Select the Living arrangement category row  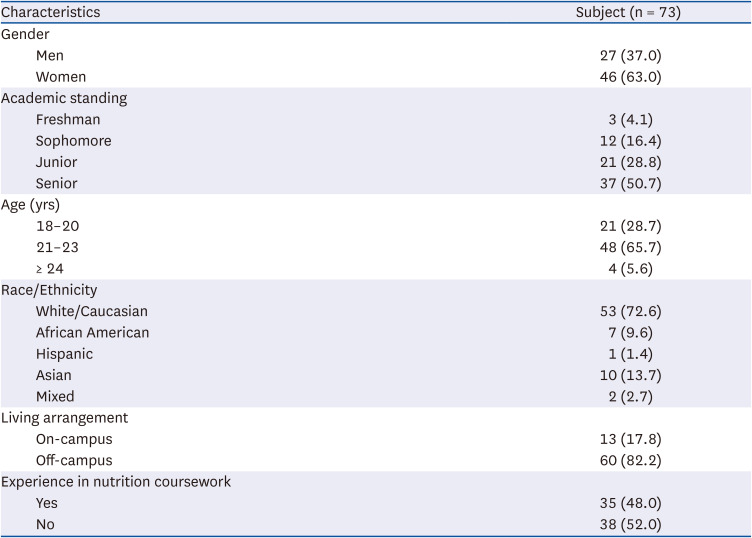[x=64, y=417]
